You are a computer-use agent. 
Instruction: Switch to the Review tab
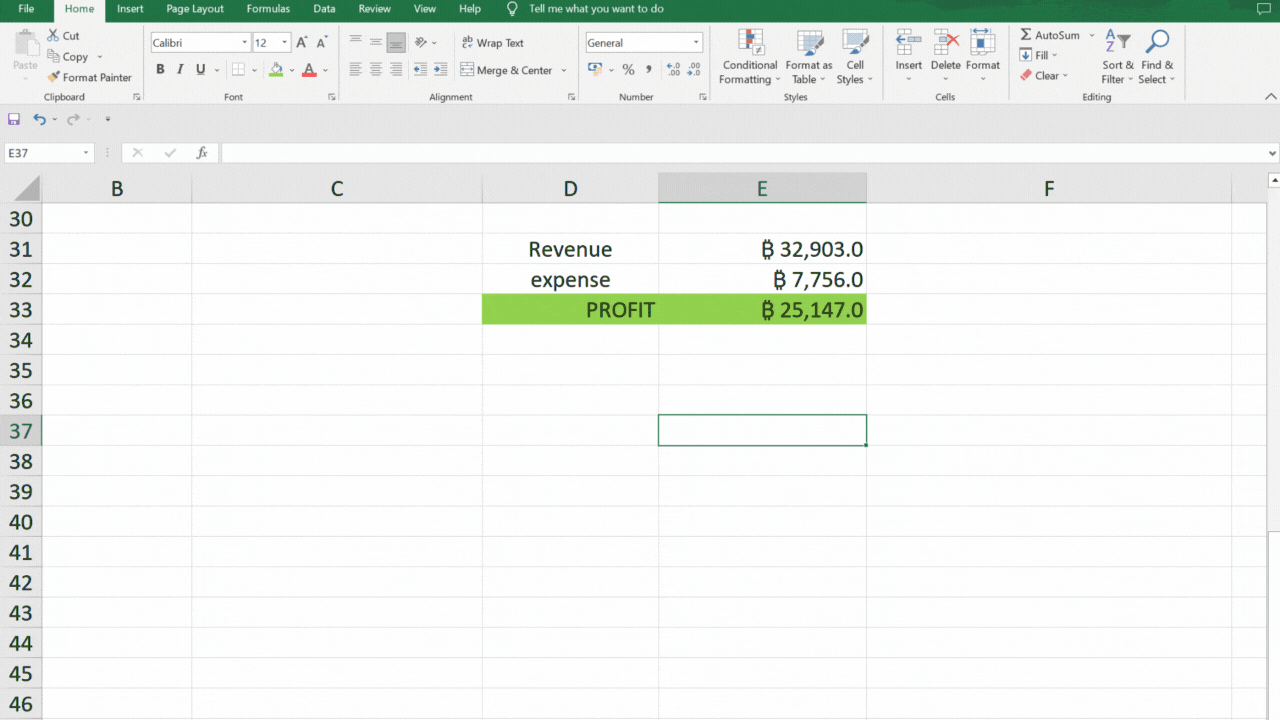374,9
